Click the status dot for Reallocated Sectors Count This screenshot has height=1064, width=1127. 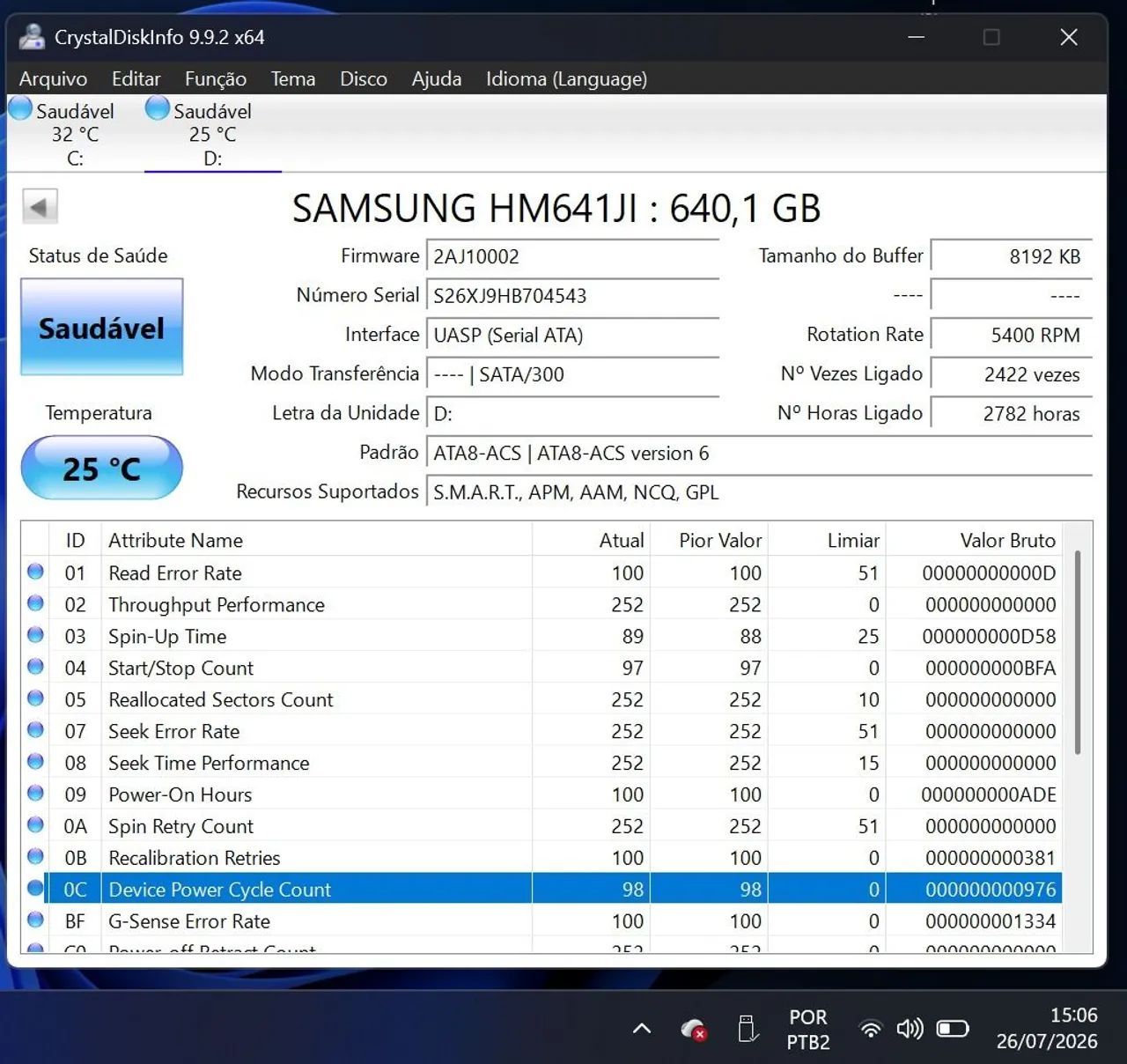pos(35,698)
